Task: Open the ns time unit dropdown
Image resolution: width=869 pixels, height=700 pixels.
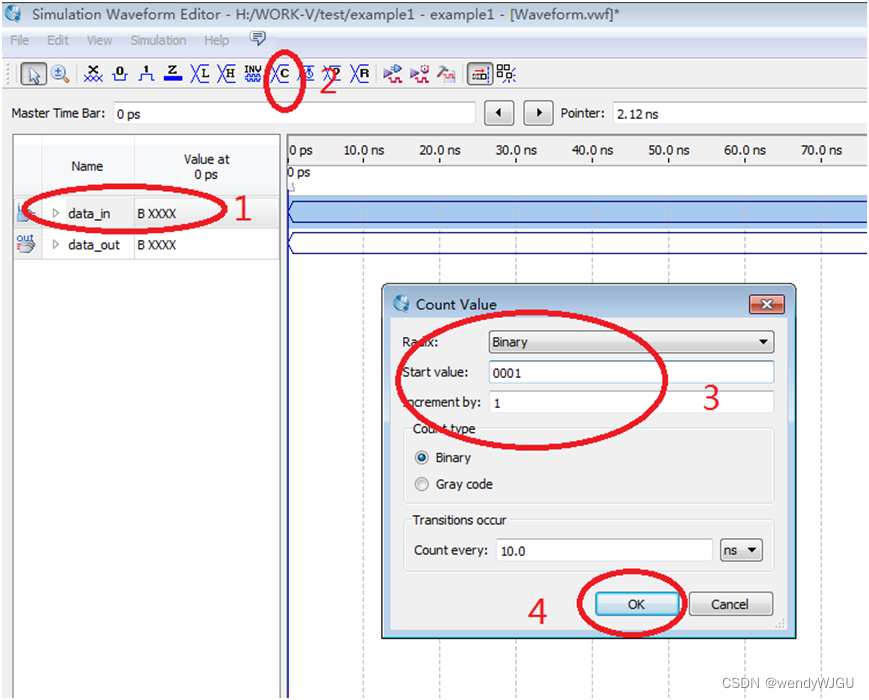Action: [x=741, y=549]
